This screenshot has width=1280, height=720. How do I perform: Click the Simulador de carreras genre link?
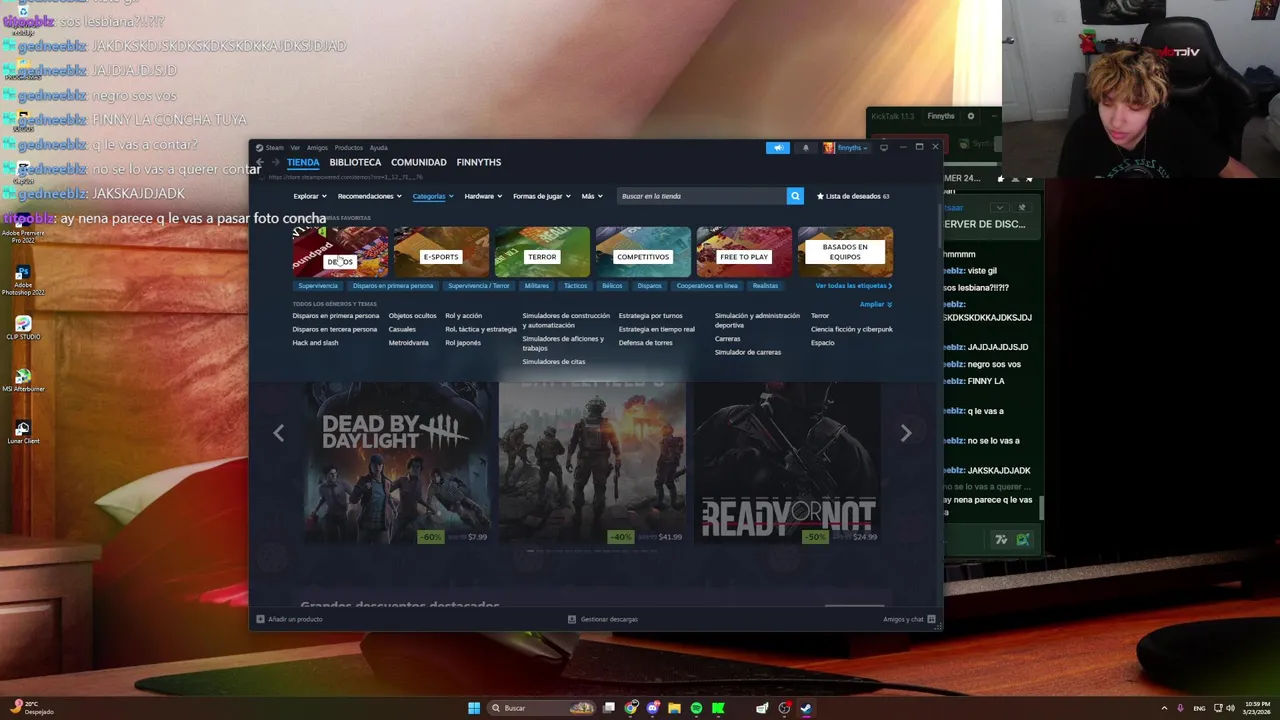point(748,352)
